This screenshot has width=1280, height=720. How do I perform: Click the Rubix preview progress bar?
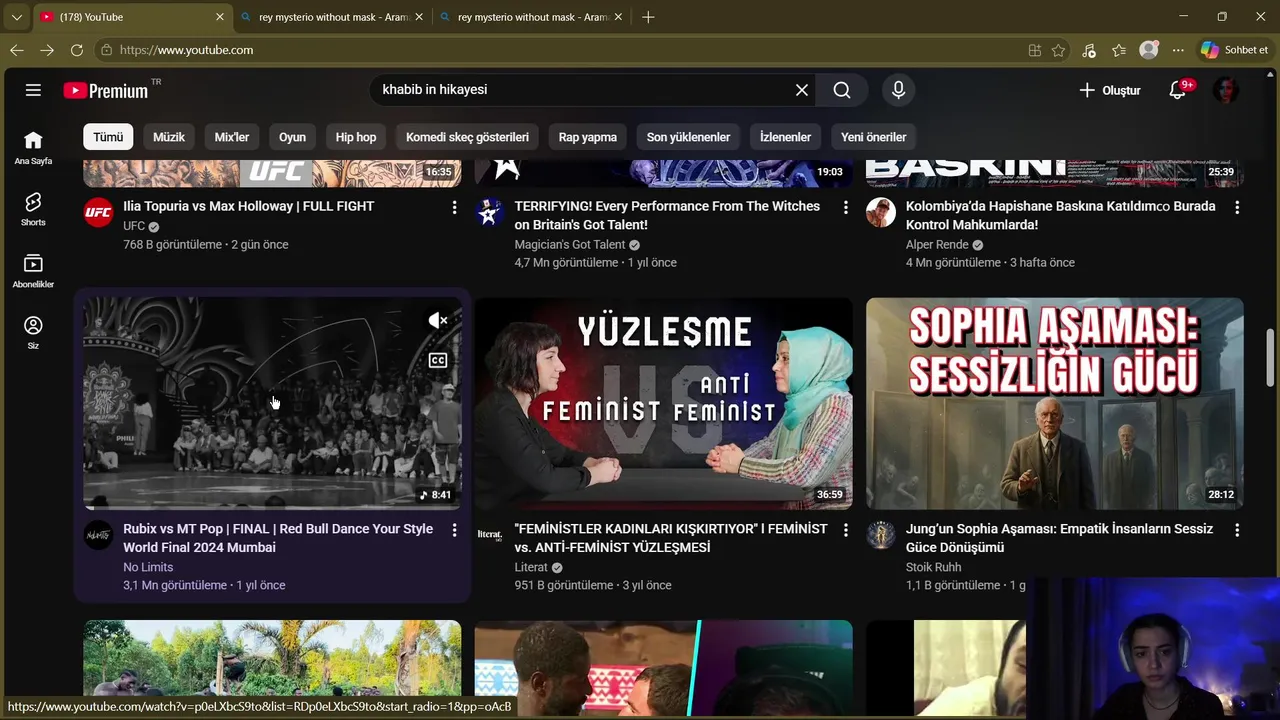tap(272, 508)
